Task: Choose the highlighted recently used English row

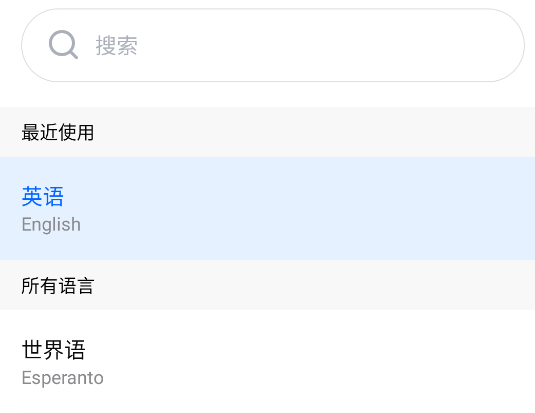Action: point(268,209)
